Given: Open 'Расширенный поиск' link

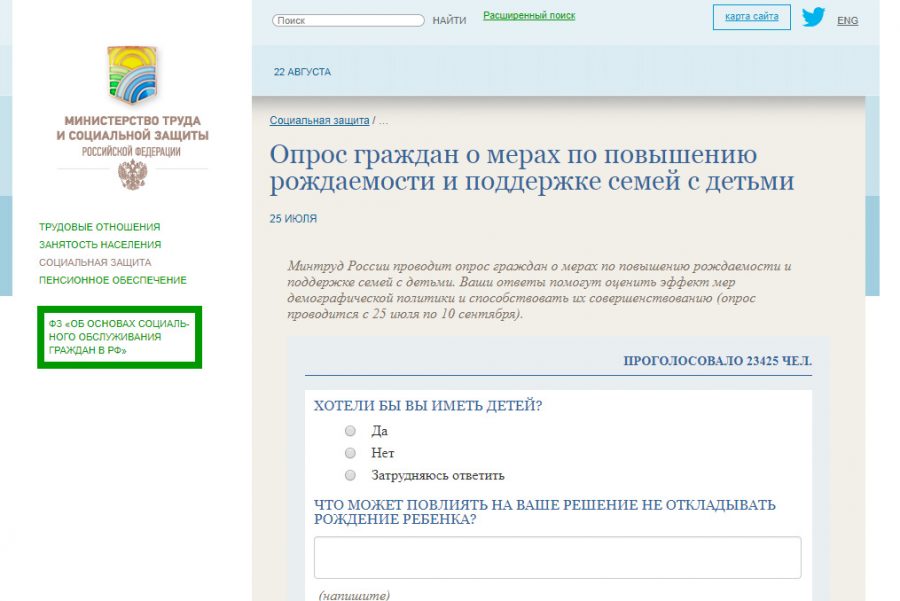Looking at the screenshot, I should click(529, 15).
